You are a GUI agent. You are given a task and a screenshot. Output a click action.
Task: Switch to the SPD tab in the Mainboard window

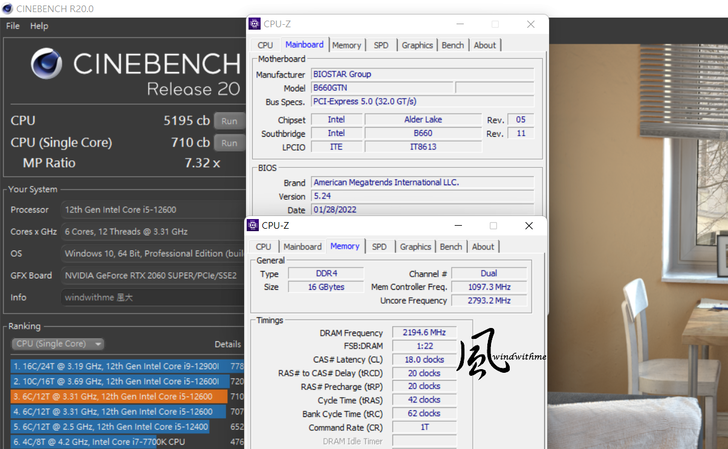381,45
